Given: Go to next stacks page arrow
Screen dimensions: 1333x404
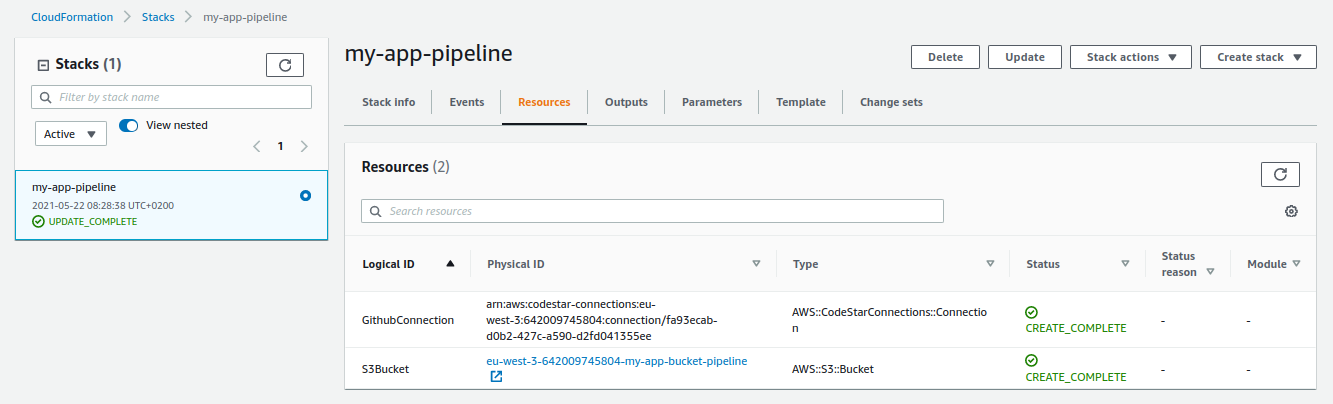Looking at the screenshot, I should pos(304,146).
